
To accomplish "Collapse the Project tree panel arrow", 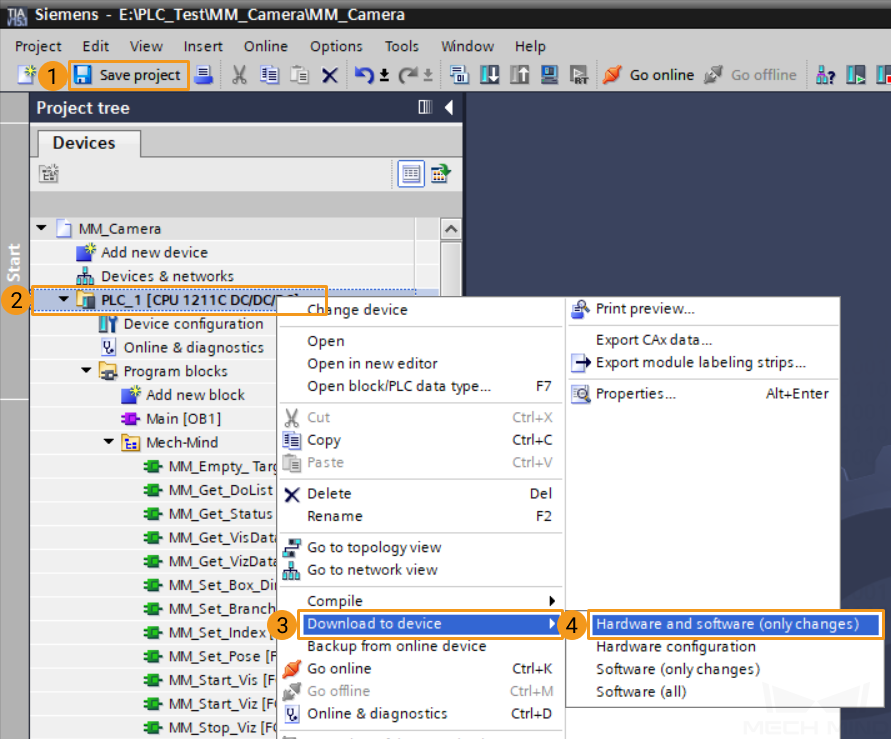I will coord(449,107).
